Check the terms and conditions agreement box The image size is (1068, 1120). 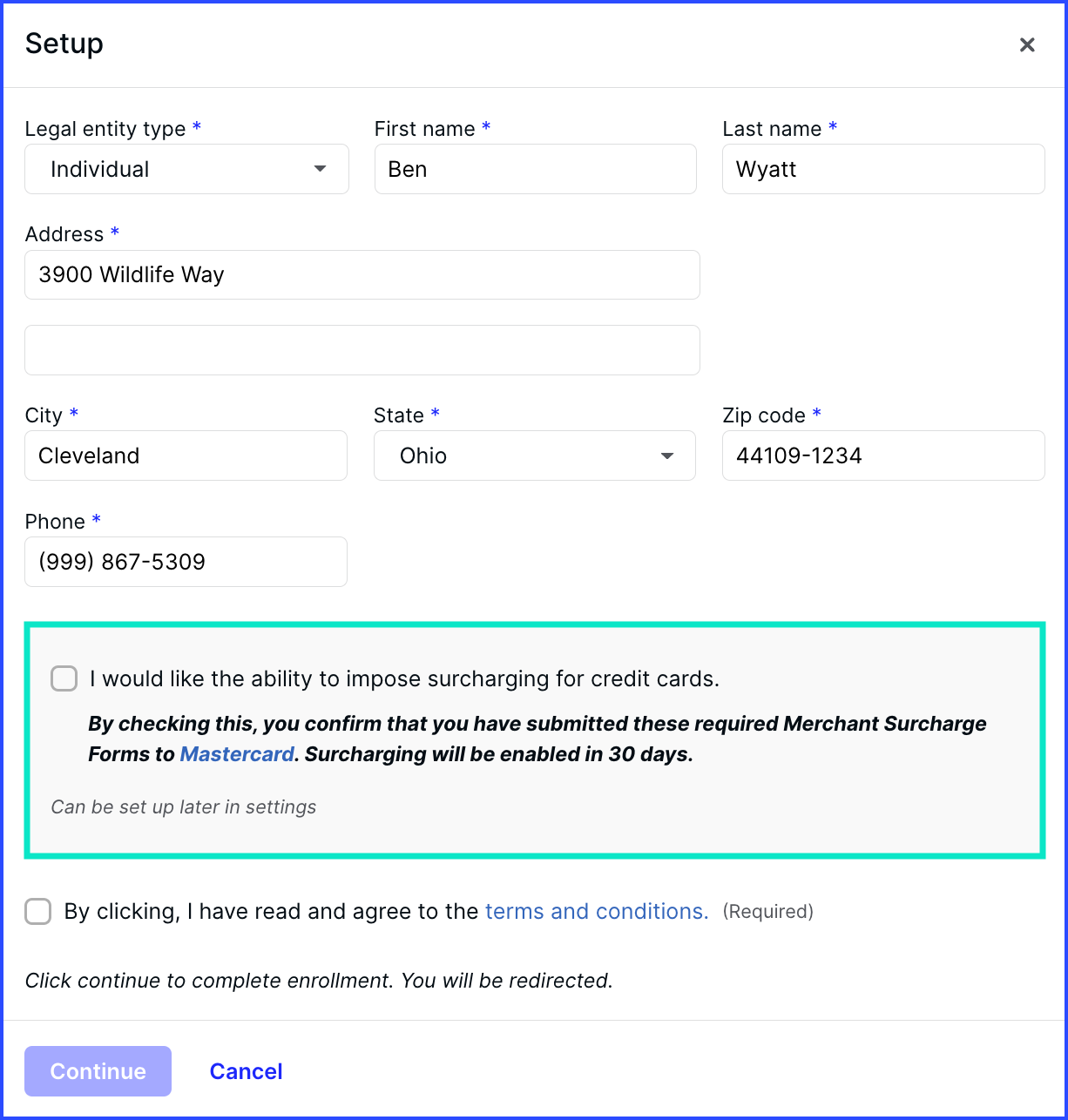click(37, 911)
